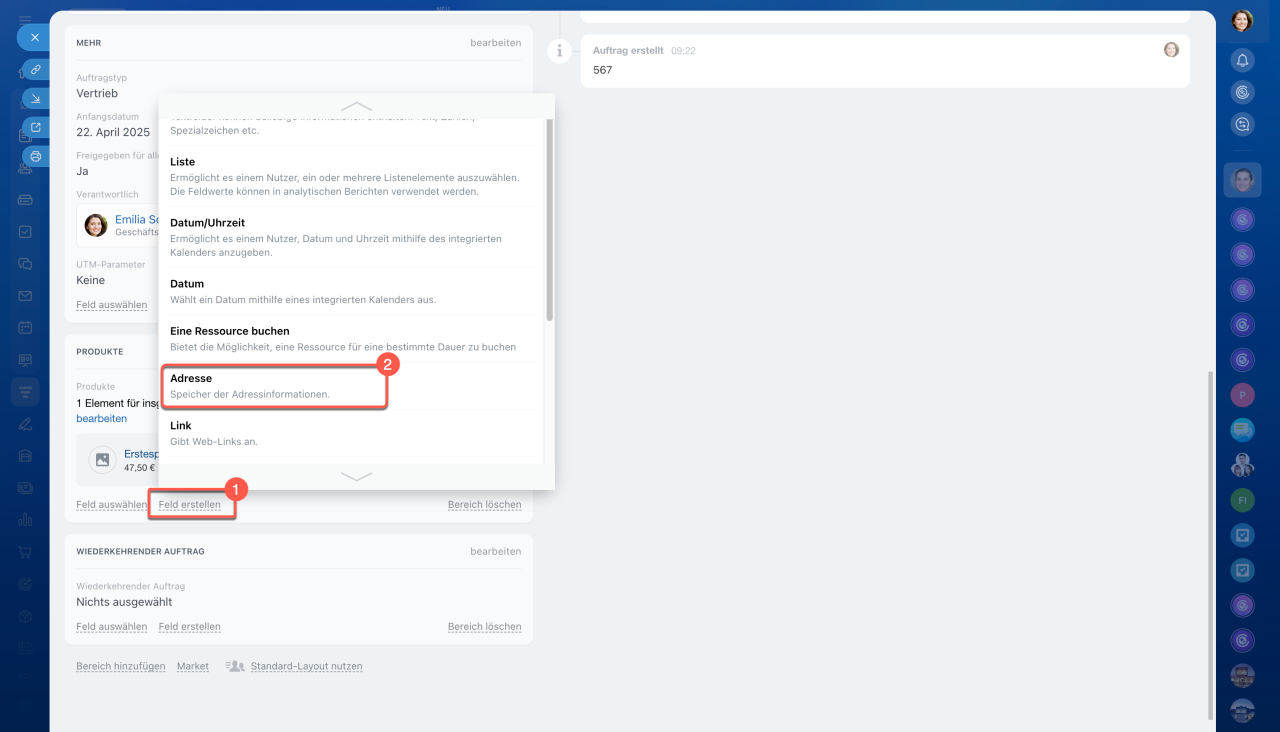Click the UTM-Parameter value Keine
Image resolution: width=1280 pixels, height=732 pixels.
pos(91,280)
